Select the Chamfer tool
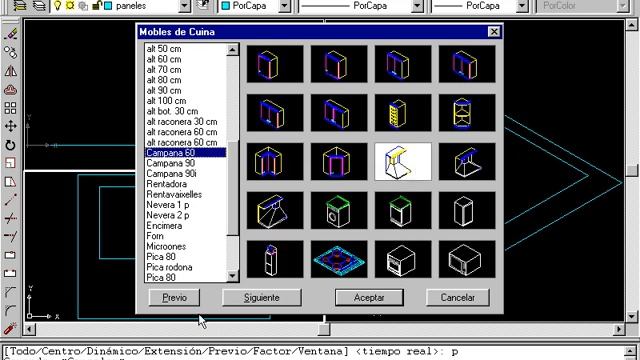Screen dimensions: 640x360 click(x=11, y=291)
